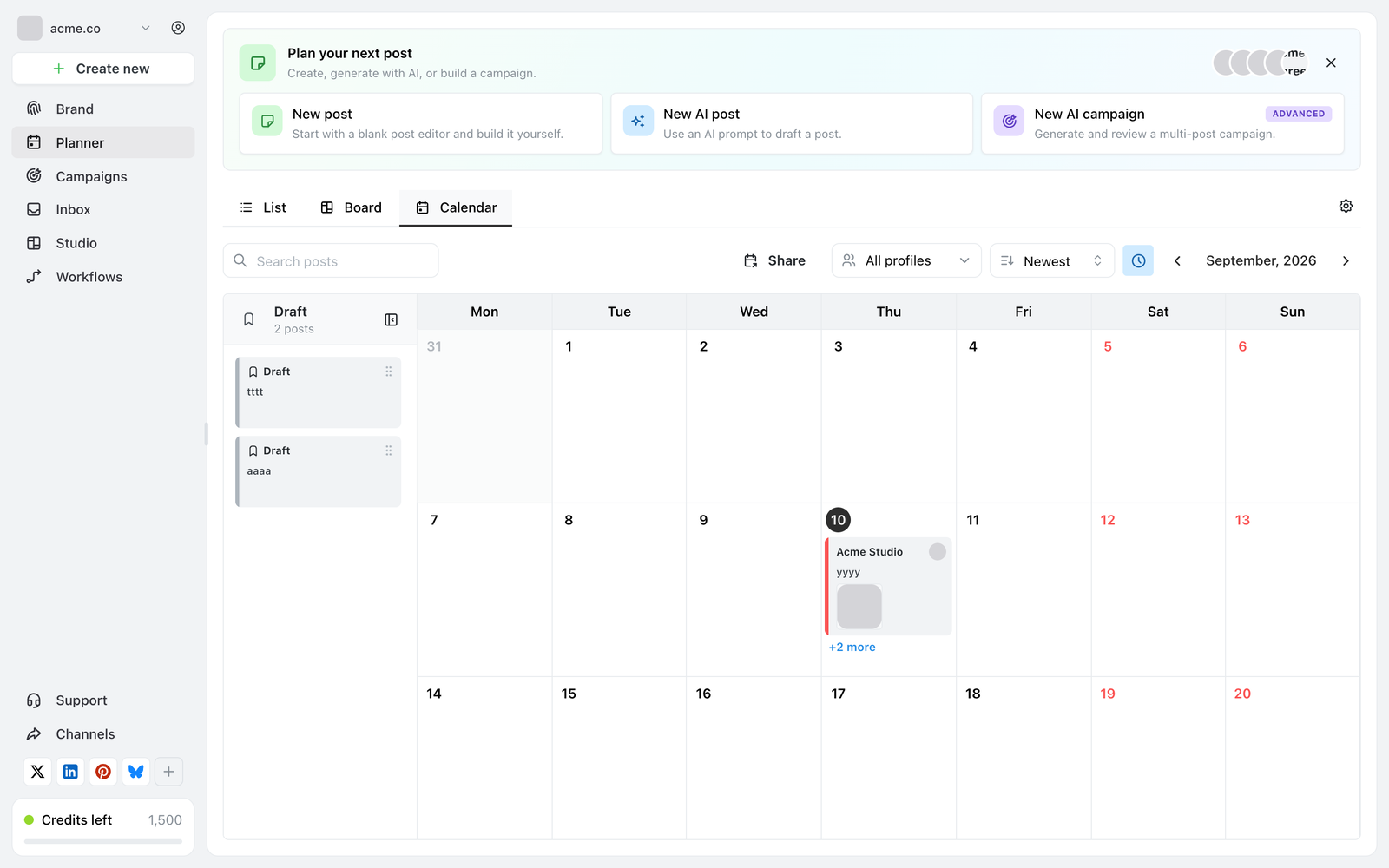Open Brand in the sidebar
This screenshot has height=868, width=1389.
coord(103,108)
